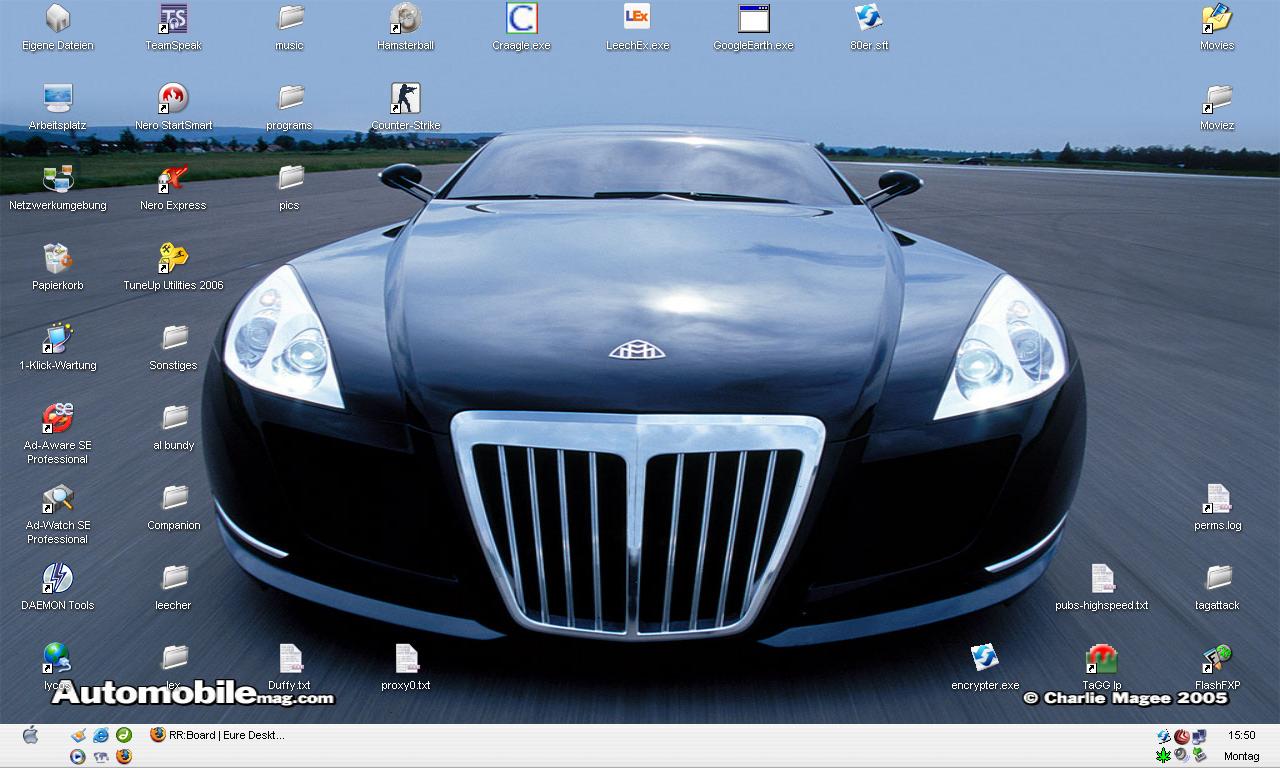Click the green leaf tray icon
The image size is (1280, 768).
click(x=1164, y=755)
